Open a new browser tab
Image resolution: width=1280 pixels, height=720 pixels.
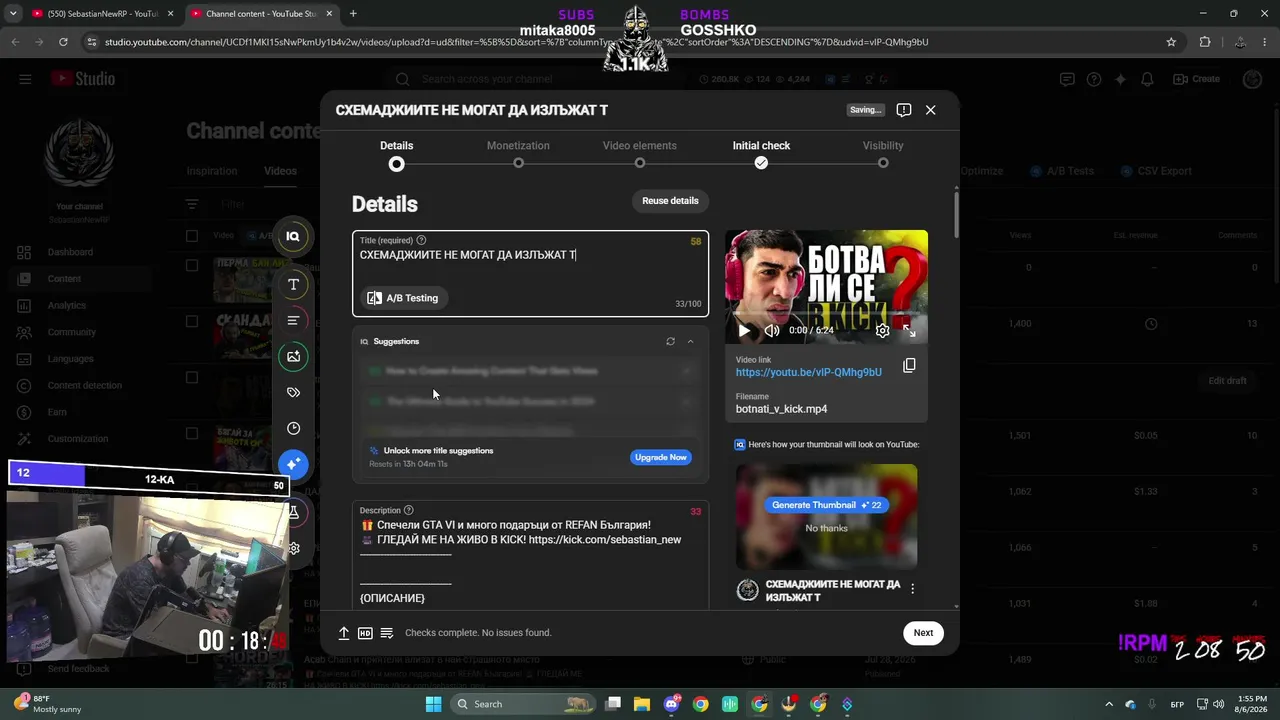(x=353, y=14)
